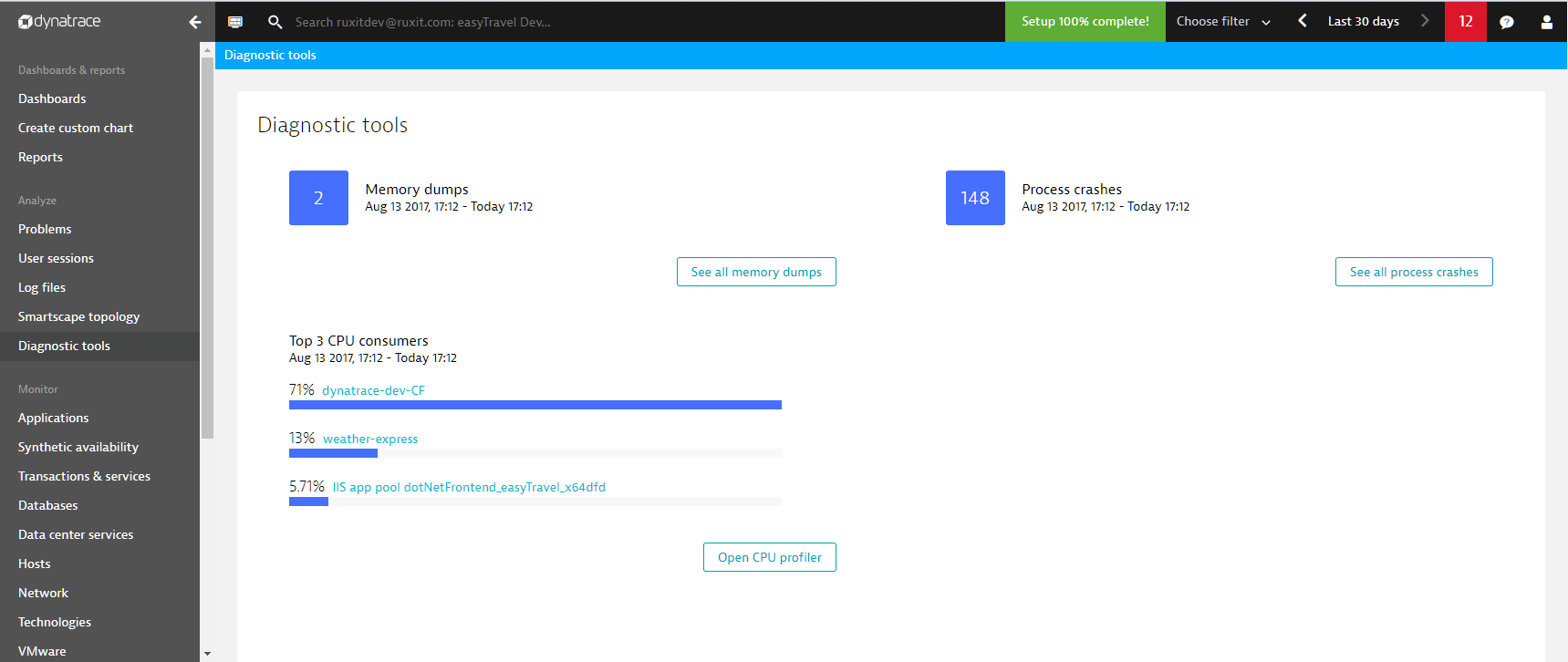Click Setup 100% complete button

click(x=1085, y=22)
